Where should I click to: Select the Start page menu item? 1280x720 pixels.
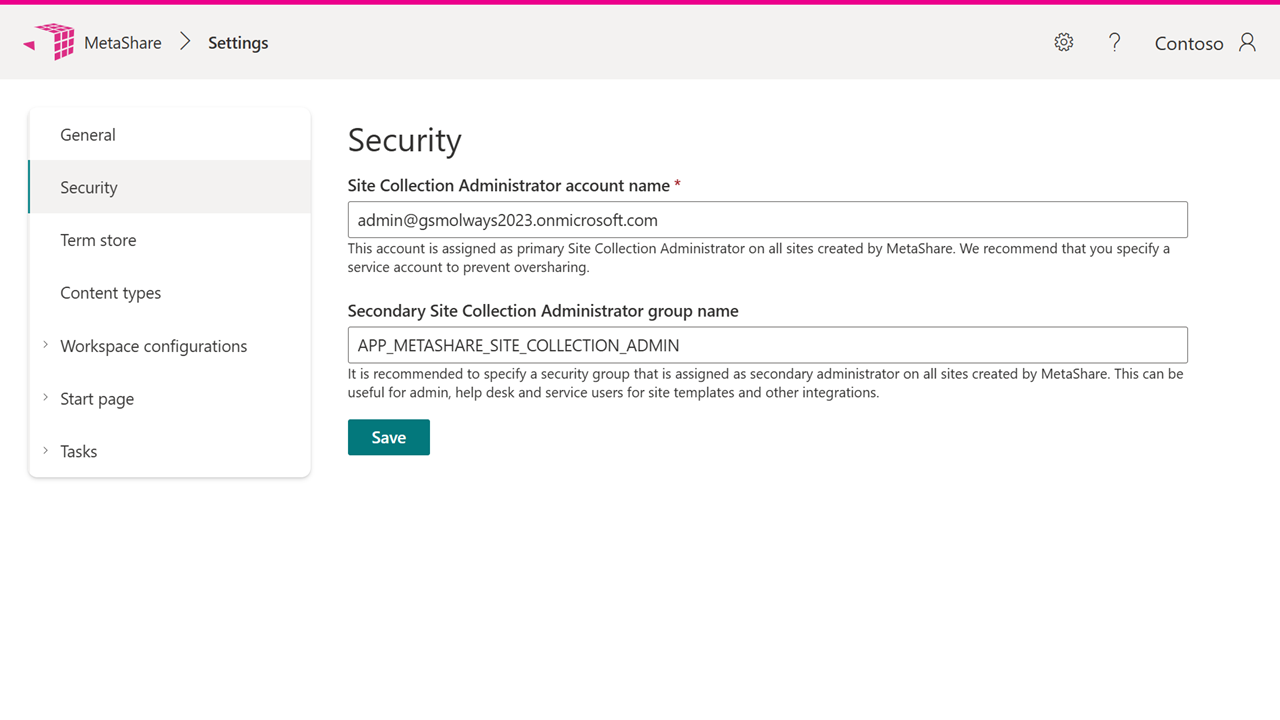[x=97, y=399]
